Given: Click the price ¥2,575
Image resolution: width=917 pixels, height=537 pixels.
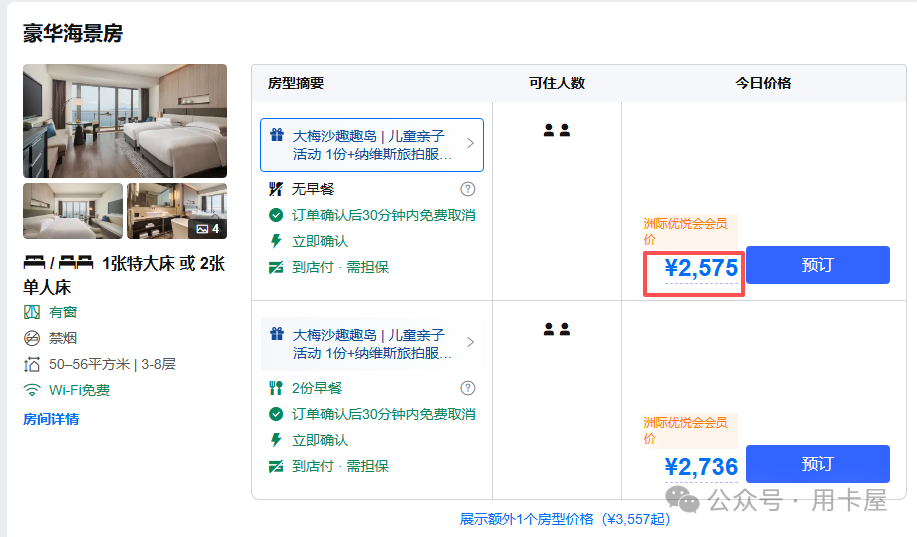Looking at the screenshot, I should click(x=701, y=268).
